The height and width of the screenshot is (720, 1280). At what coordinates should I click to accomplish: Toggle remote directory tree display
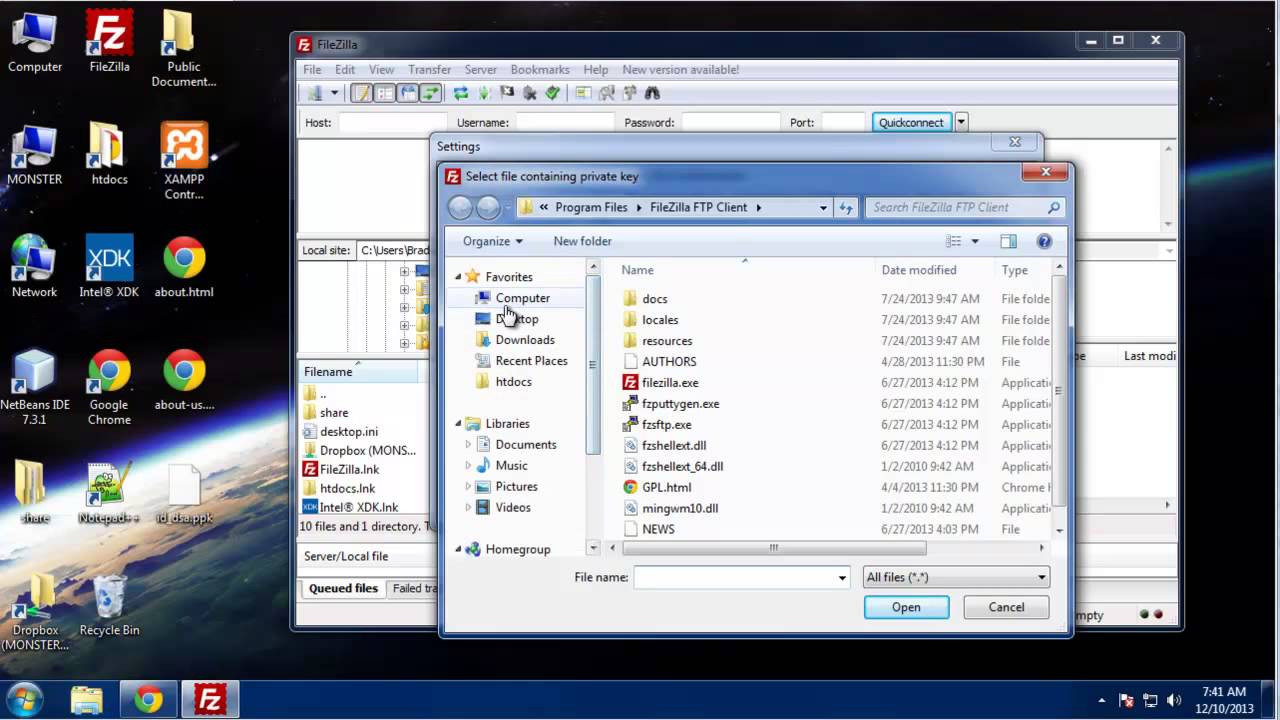coord(407,93)
